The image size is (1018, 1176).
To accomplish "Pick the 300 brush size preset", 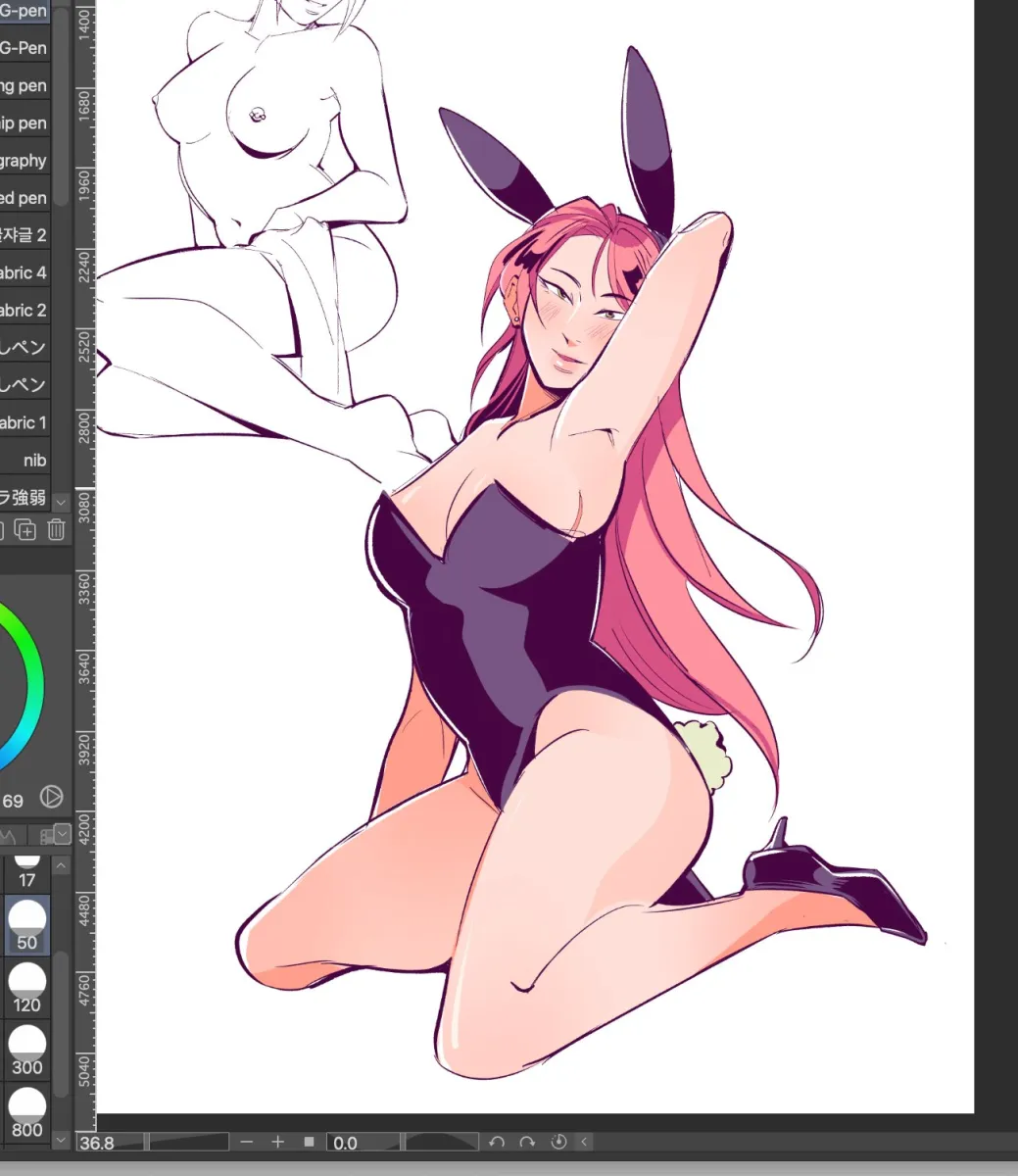I will tap(26, 1051).
